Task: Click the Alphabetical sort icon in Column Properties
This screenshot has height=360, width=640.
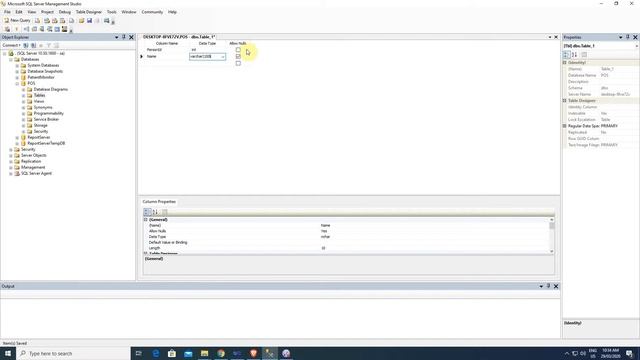Action: tap(155, 212)
